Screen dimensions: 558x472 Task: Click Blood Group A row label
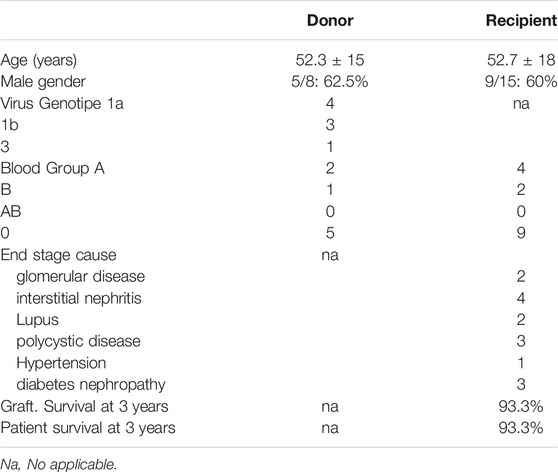[x=52, y=168]
